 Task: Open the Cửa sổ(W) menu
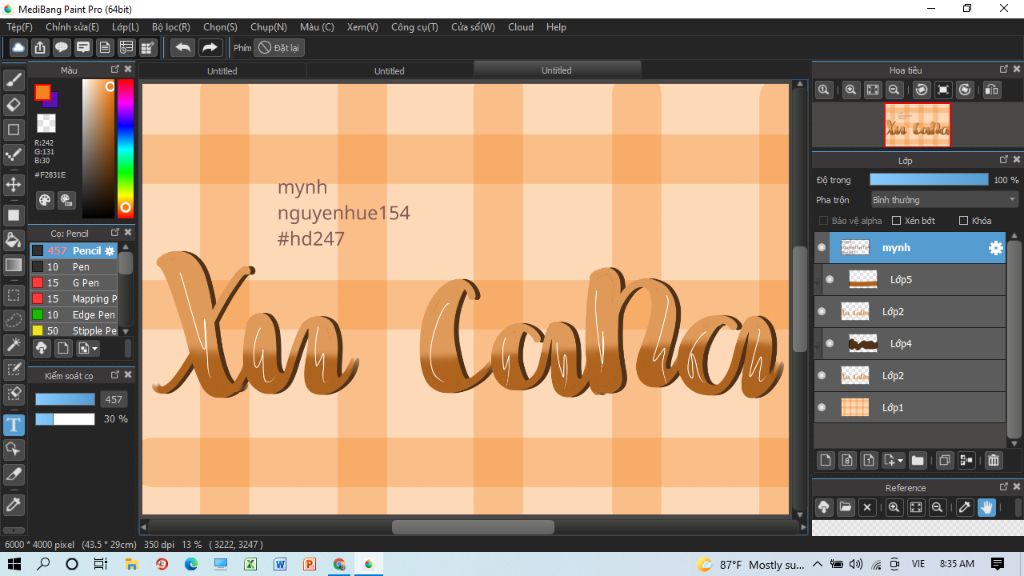(x=473, y=27)
